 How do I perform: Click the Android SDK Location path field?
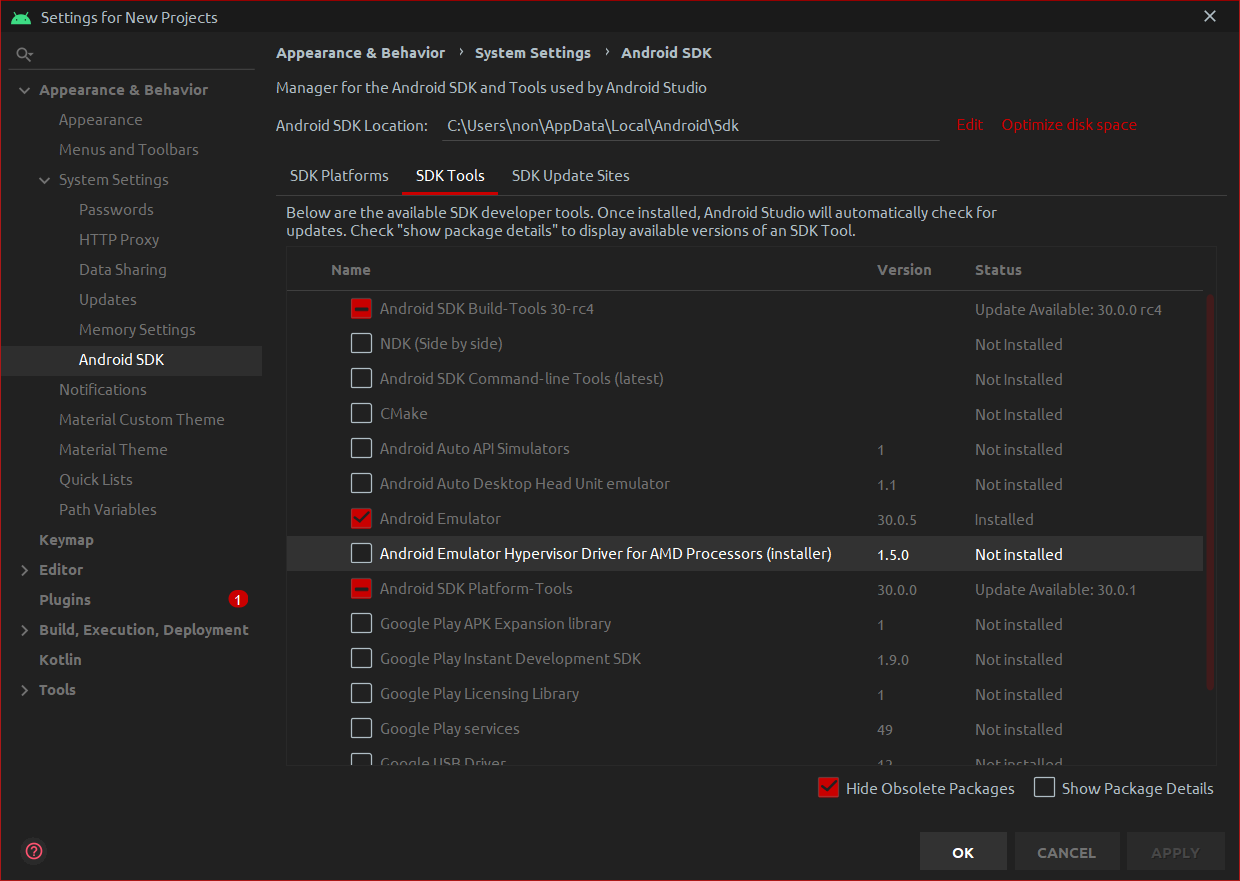[x=690, y=125]
